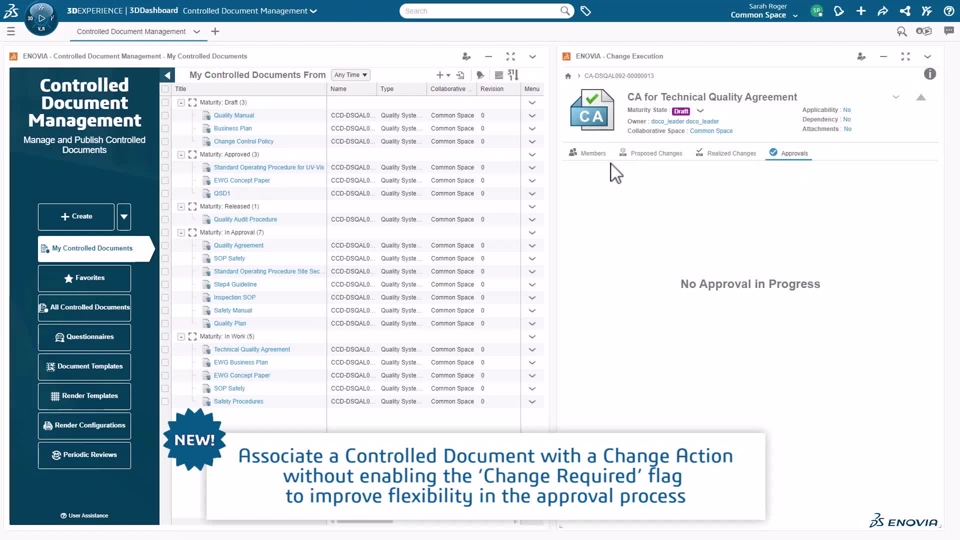Collapse the Maturity: In Work (5) group
This screenshot has width=960, height=540.
pyautogui.click(x=181, y=337)
